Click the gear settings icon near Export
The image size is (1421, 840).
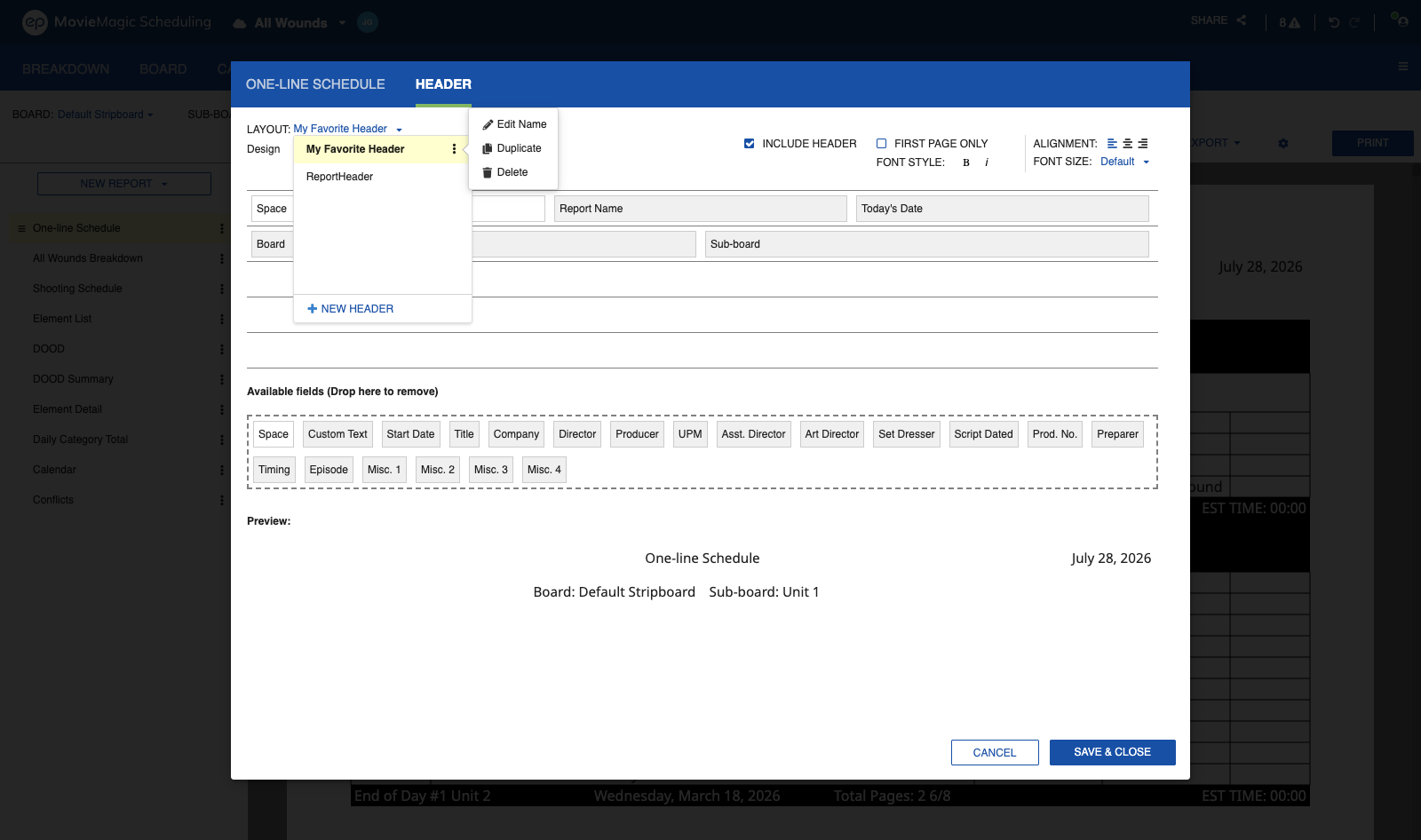coord(1283,143)
